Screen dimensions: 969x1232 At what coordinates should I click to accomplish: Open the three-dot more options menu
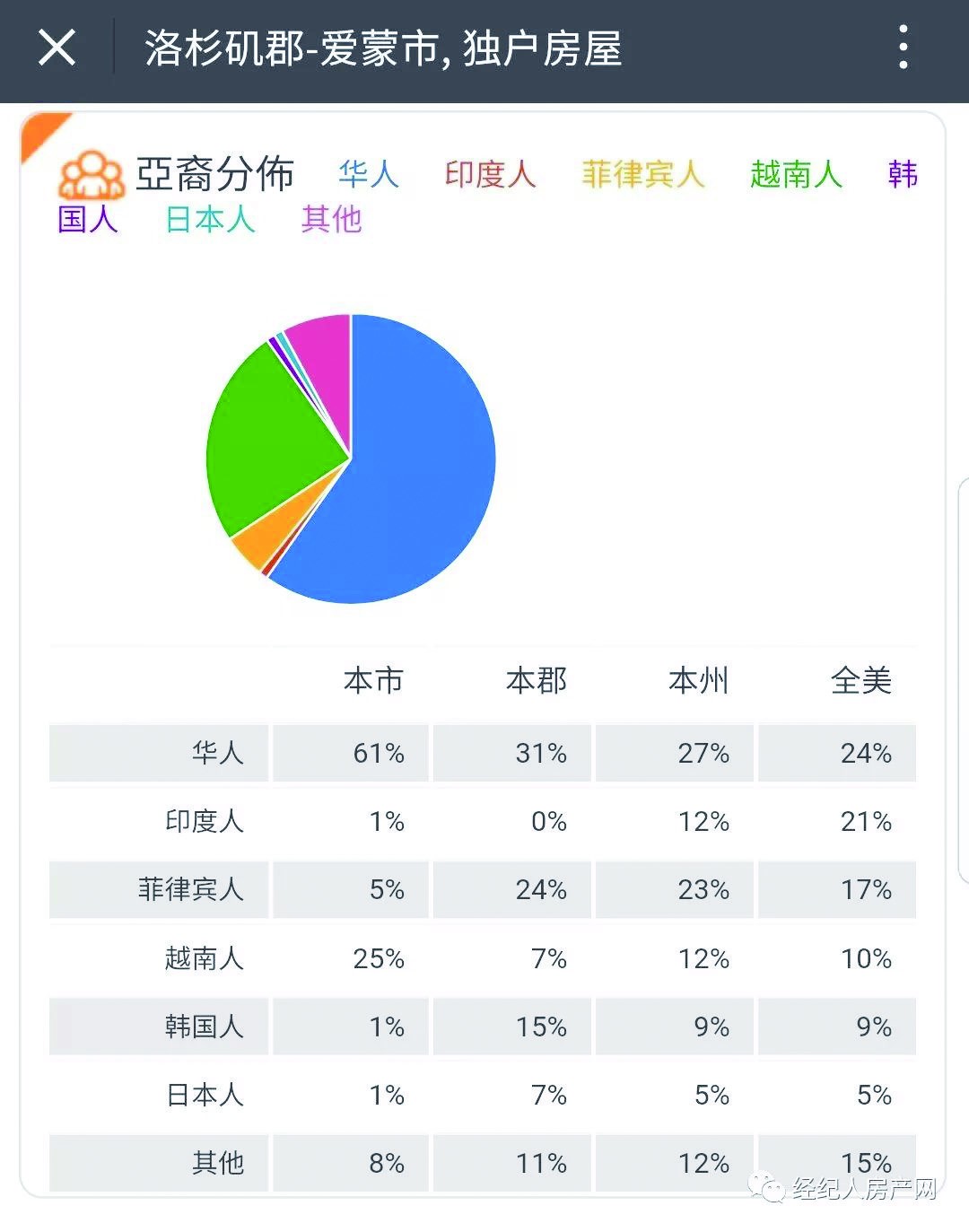point(903,48)
